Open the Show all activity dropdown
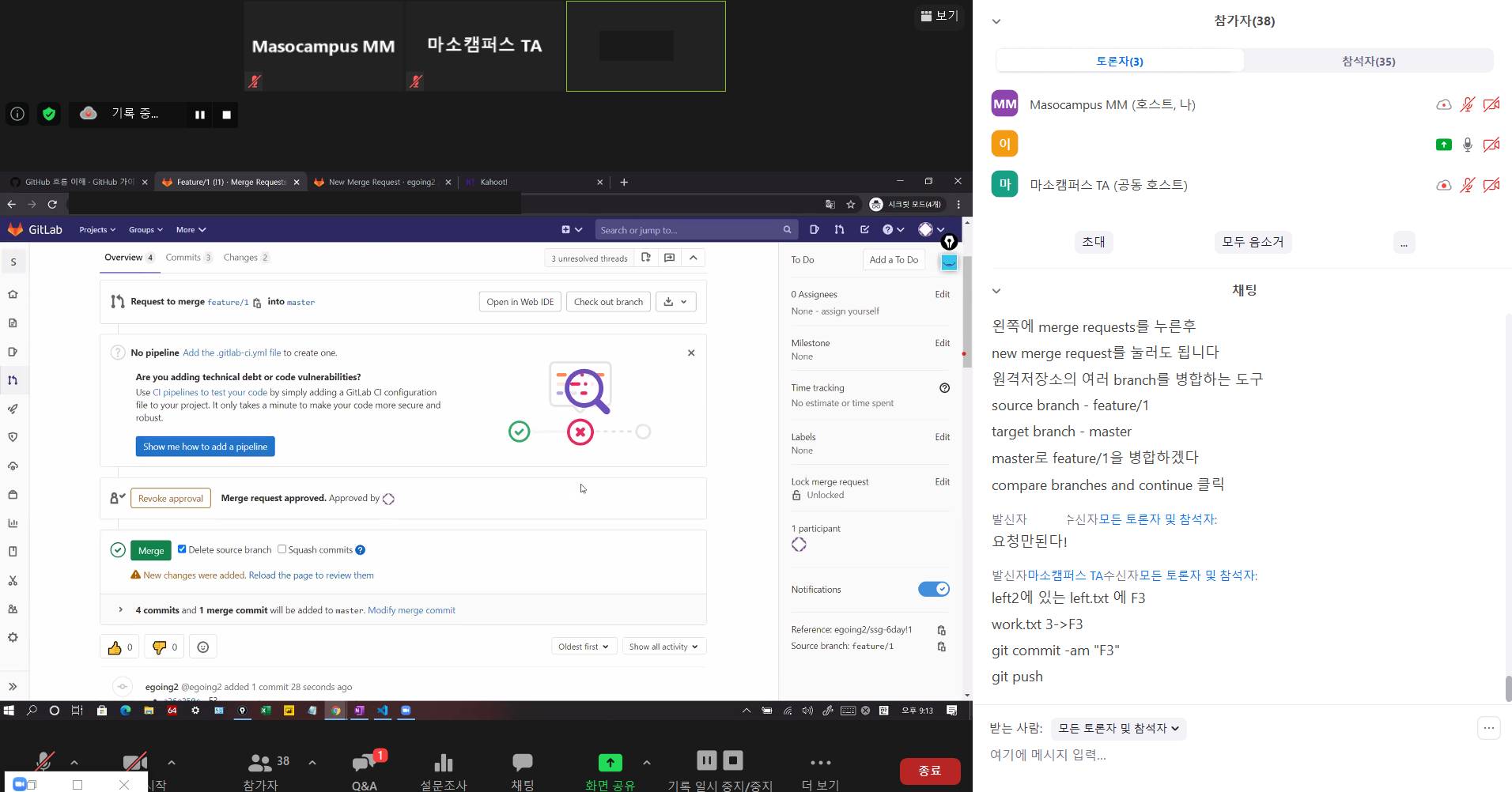This screenshot has width=1512, height=792. coord(663,647)
